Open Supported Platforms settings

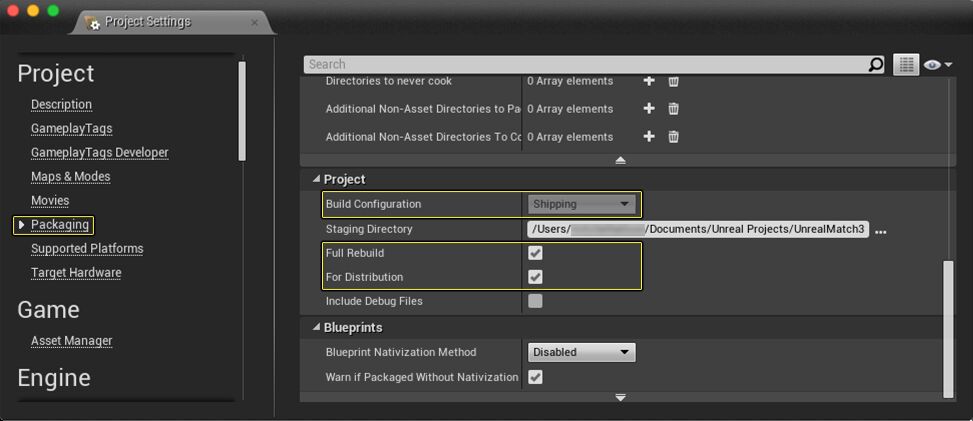point(87,248)
